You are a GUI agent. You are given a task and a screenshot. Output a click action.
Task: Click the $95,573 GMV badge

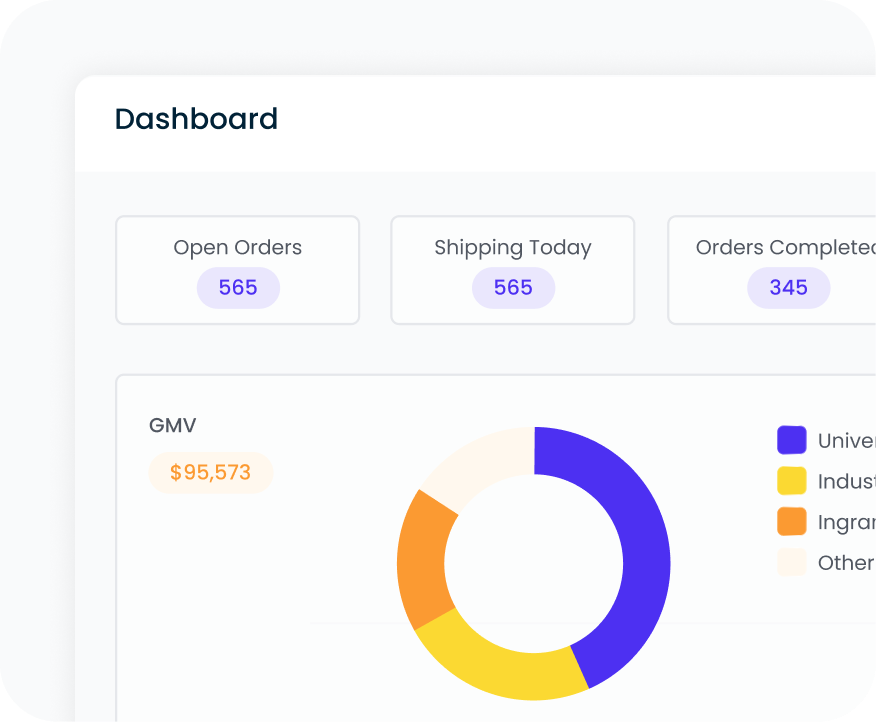(210, 472)
